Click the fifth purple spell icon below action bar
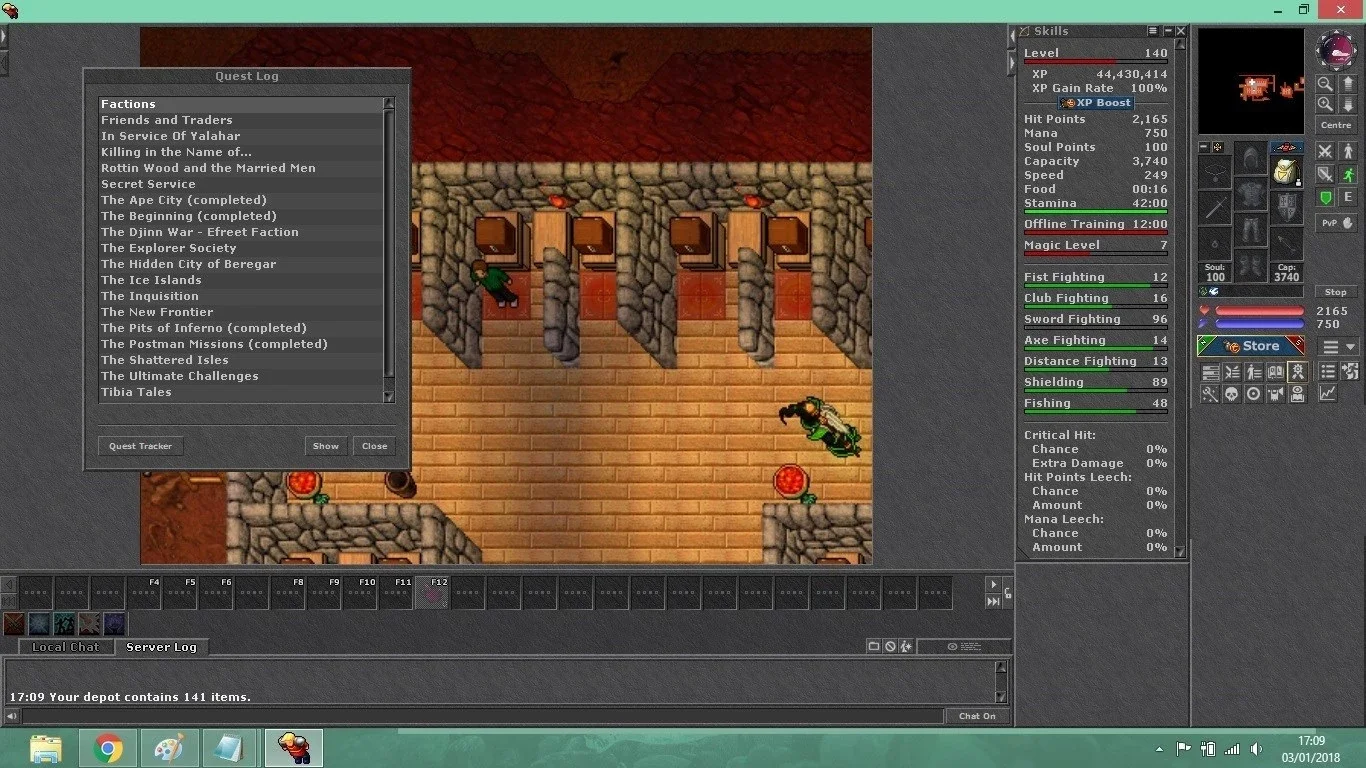This screenshot has height=768, width=1366. coord(114,624)
